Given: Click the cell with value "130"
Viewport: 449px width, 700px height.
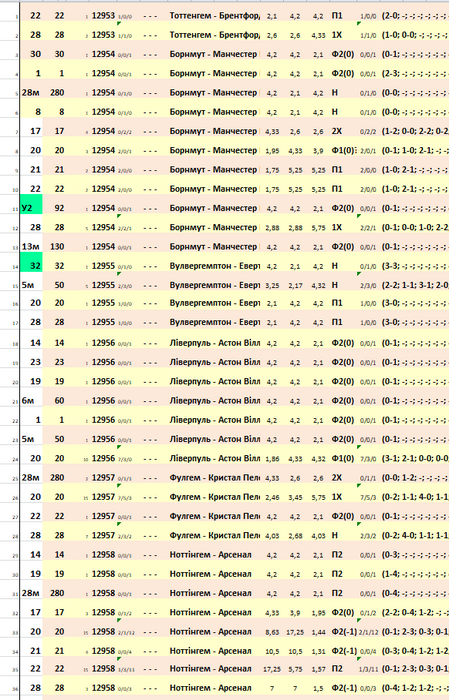Looking at the screenshot, I should (57, 246).
